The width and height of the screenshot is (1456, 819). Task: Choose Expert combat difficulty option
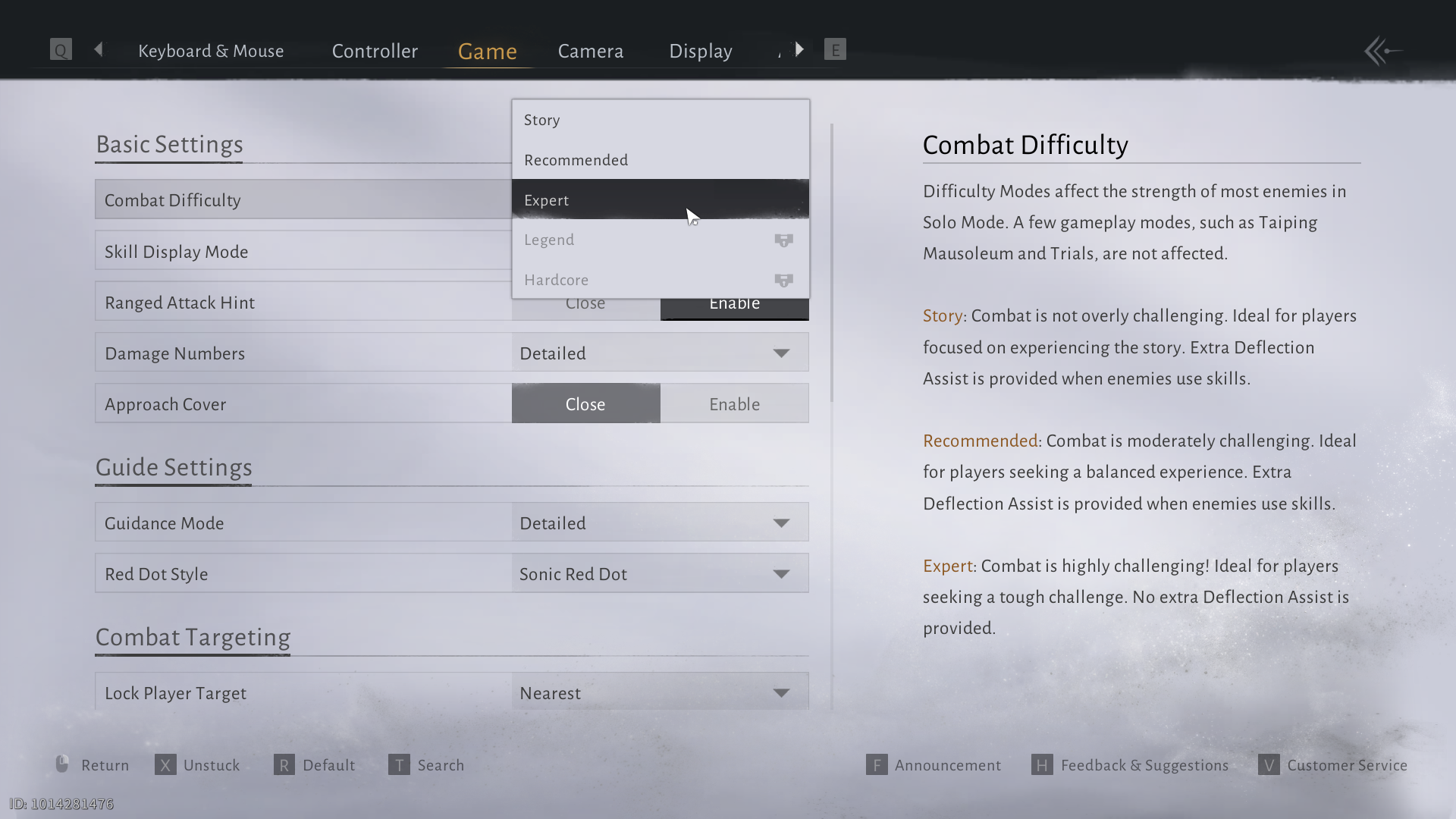tap(660, 200)
